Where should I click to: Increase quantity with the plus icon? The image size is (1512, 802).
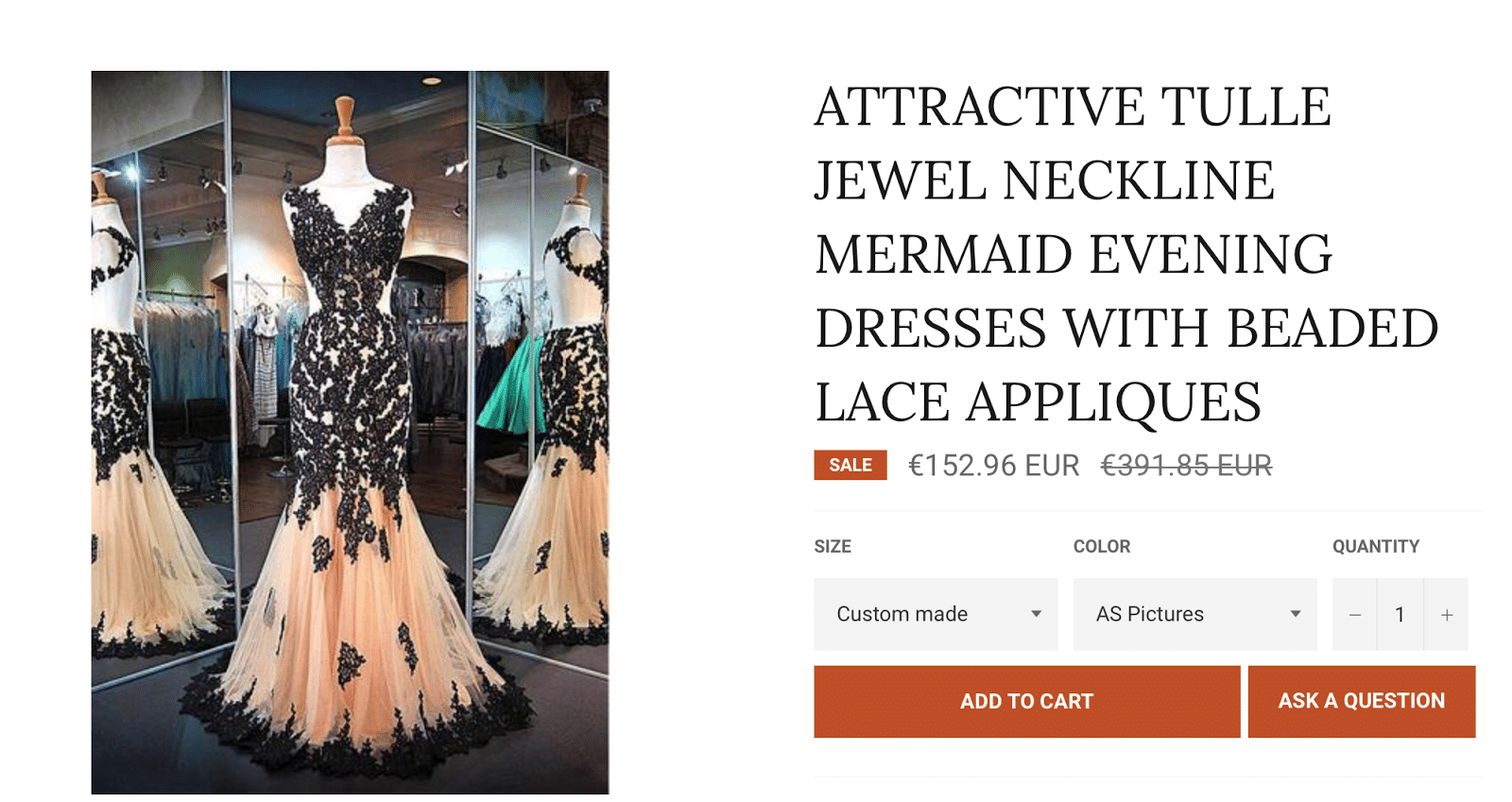click(x=1446, y=615)
